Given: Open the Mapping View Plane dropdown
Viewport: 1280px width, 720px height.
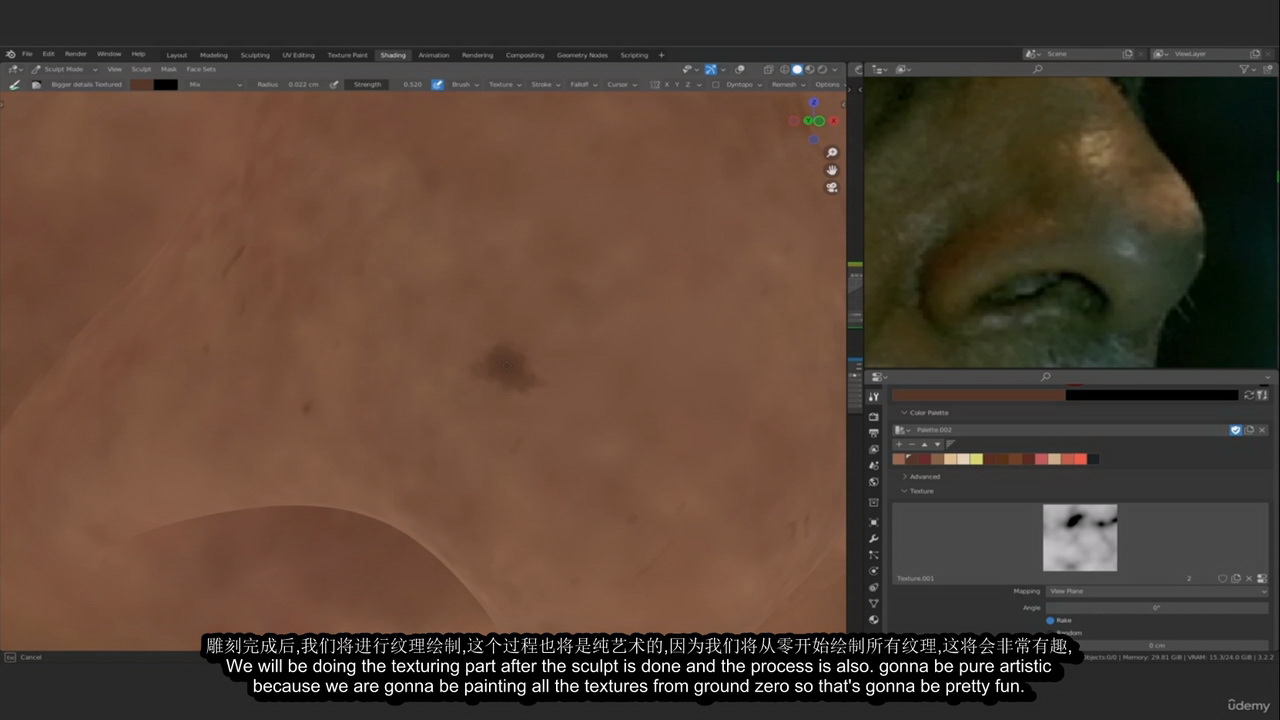Looking at the screenshot, I should click(x=1157, y=591).
